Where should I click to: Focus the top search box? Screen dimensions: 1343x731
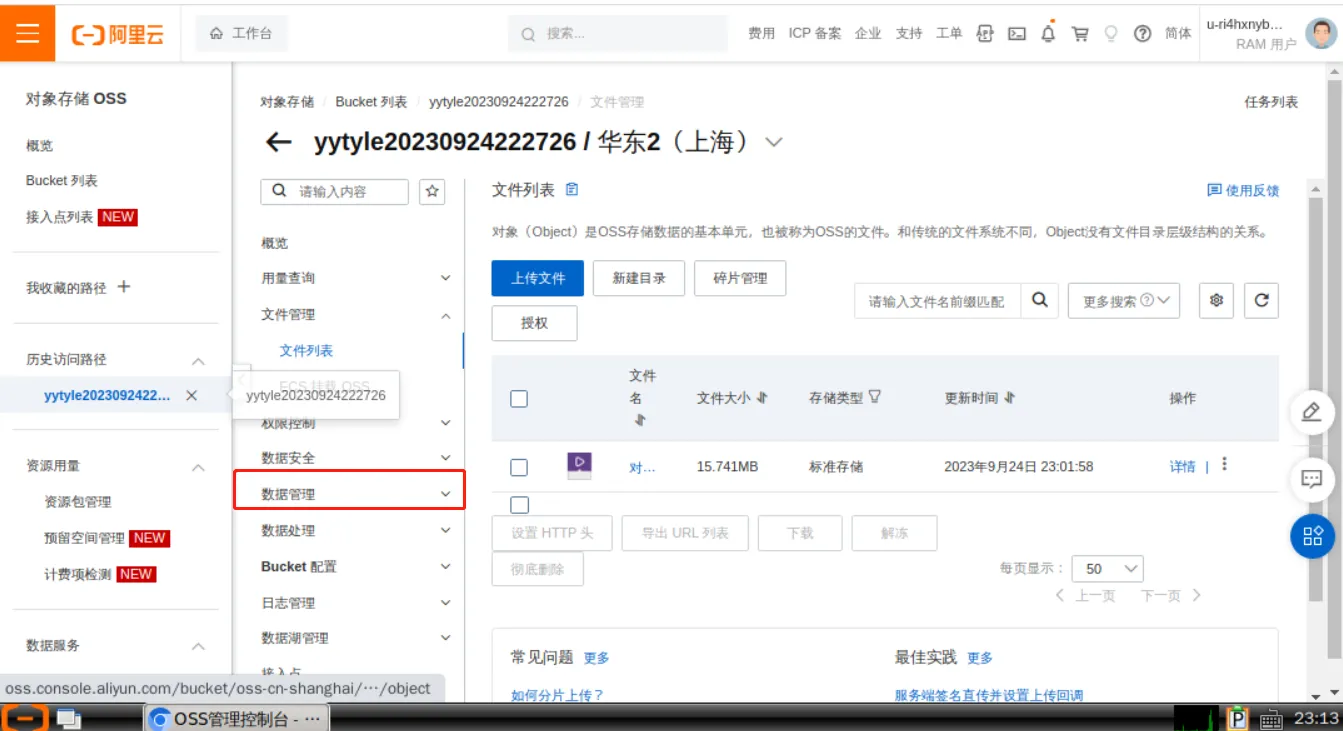click(618, 34)
